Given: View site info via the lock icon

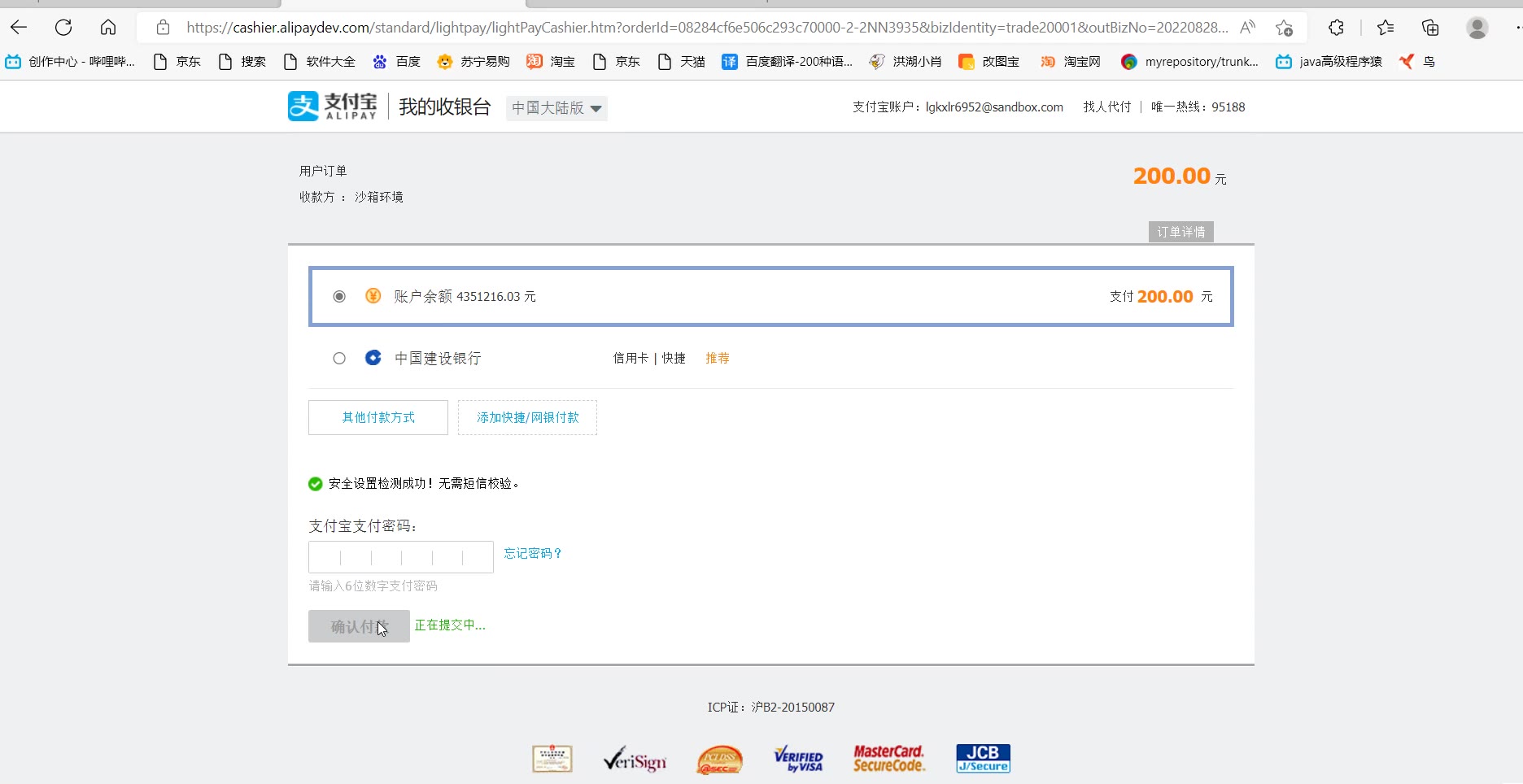Looking at the screenshot, I should [163, 28].
